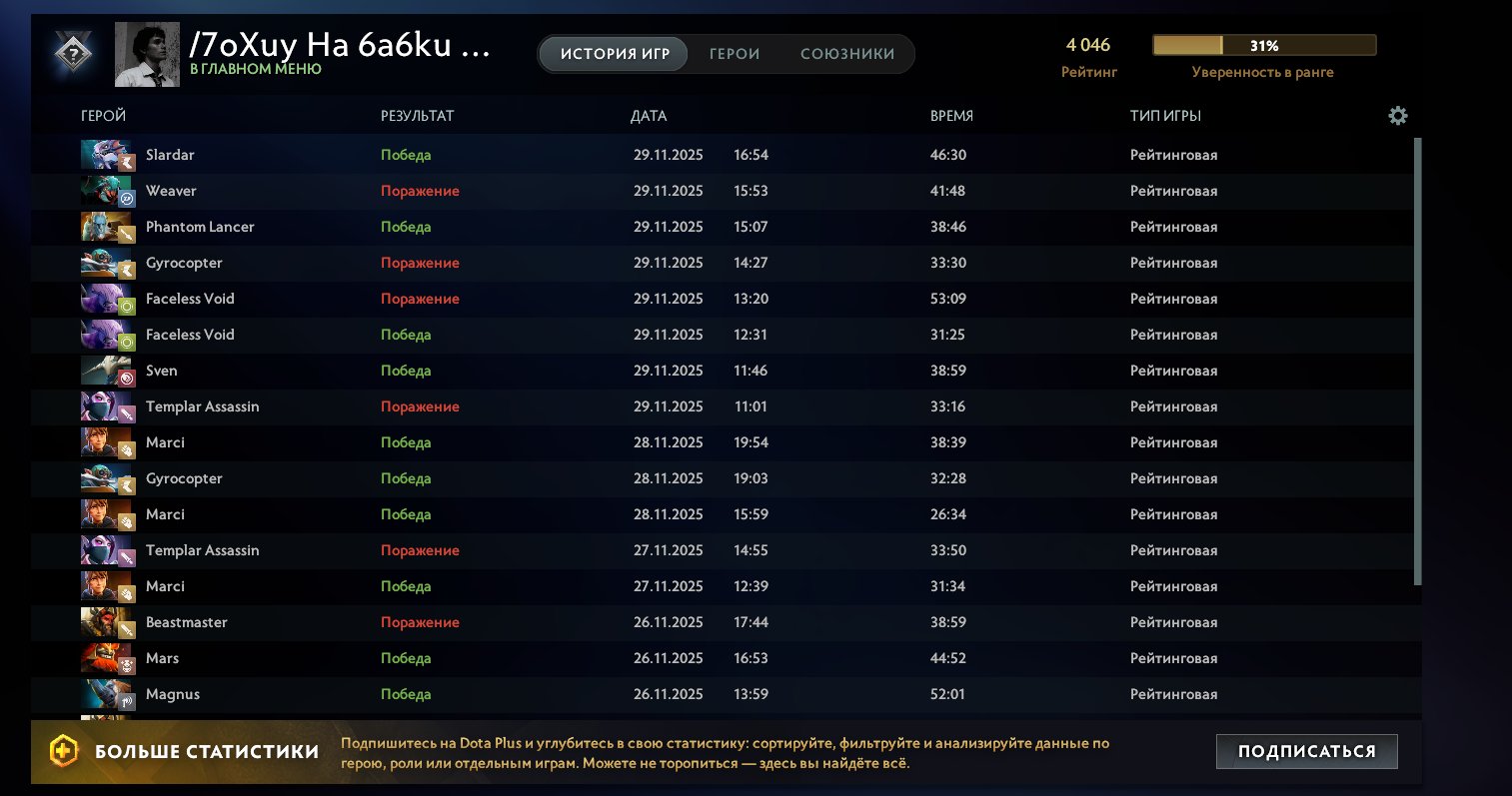Click the Weaver hero portrait icon
Screen dimensions: 1512x796
tap(106, 191)
